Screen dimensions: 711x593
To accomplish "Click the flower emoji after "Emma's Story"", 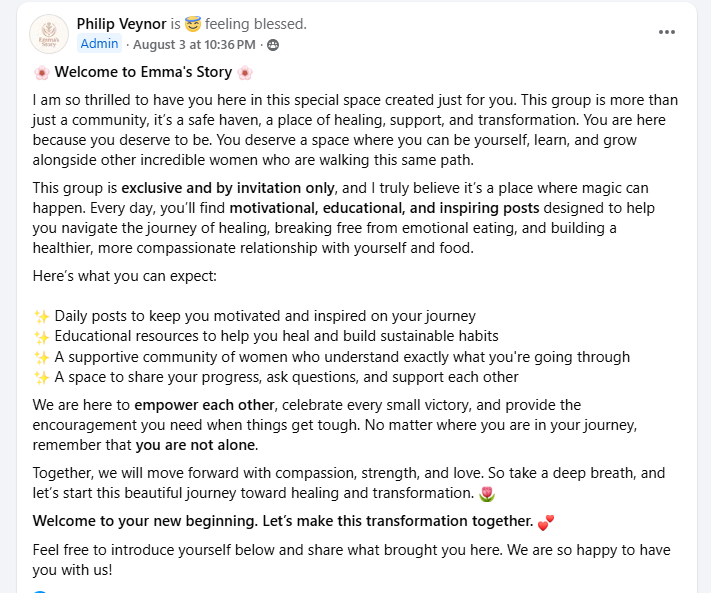I will pos(245,73).
